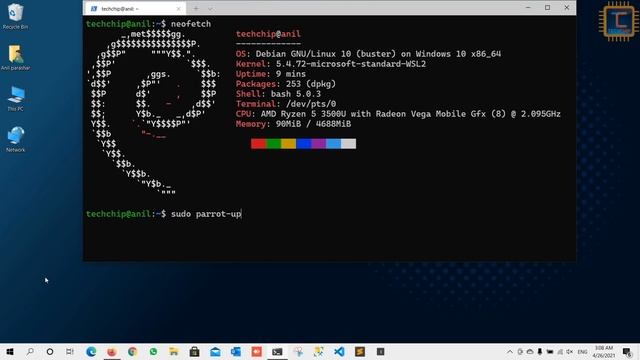Click the 'neofetch' command text
Image resolution: width=640 pixels, height=360 pixels.
(x=191, y=24)
